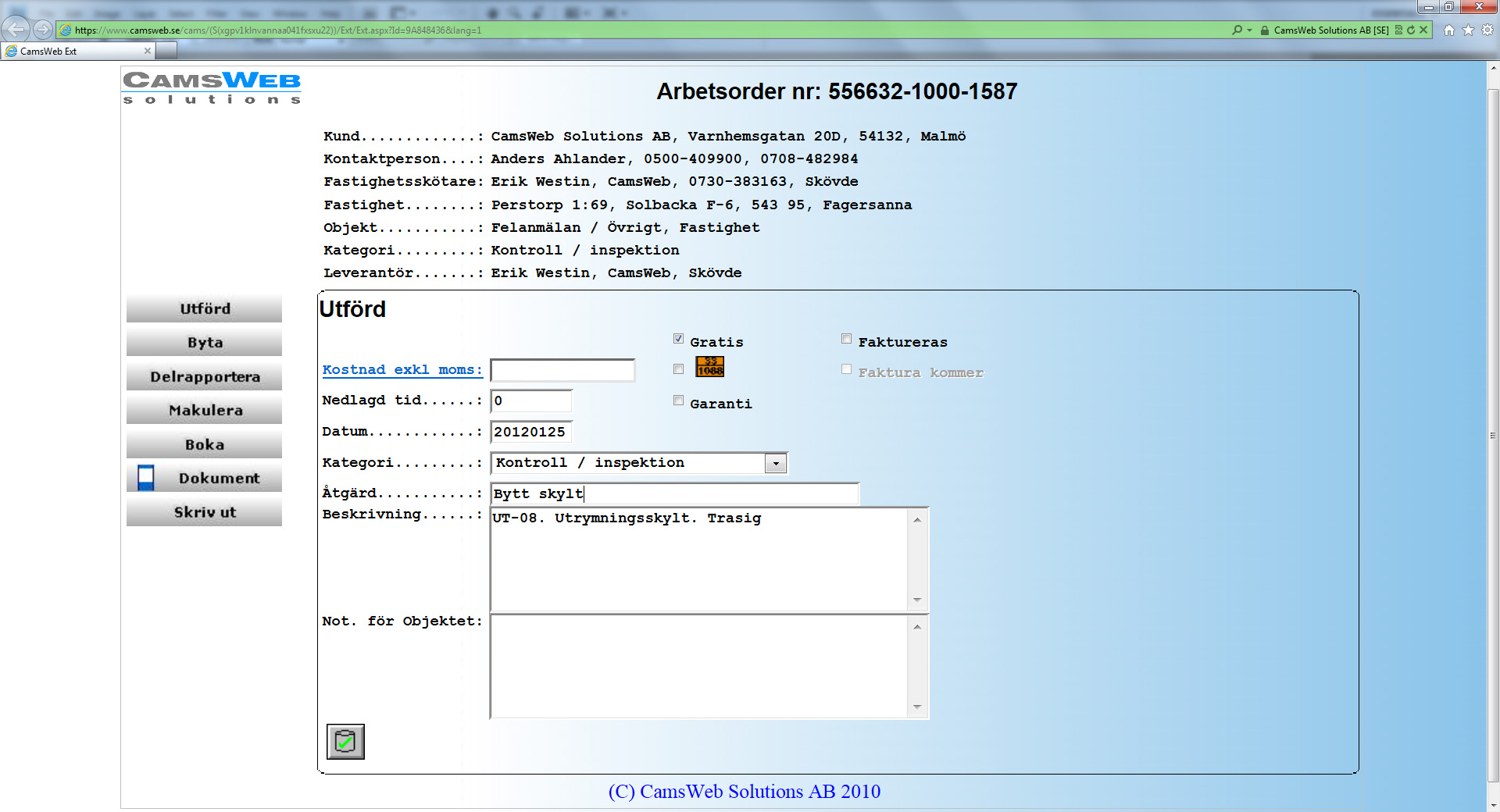Image resolution: width=1500 pixels, height=812 pixels.
Task: Click the address bar search magnifier icon
Action: (1237, 30)
